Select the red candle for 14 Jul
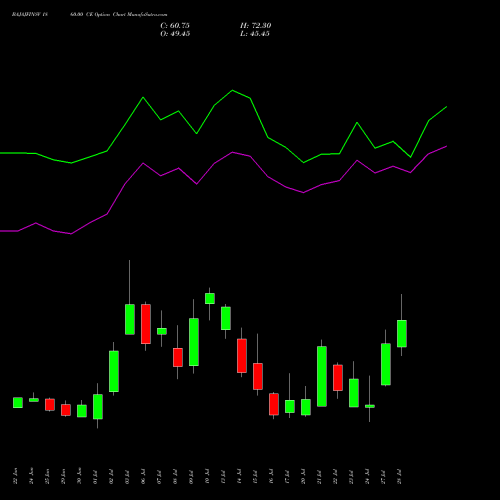The width and height of the screenshot is (500, 500). click(242, 356)
